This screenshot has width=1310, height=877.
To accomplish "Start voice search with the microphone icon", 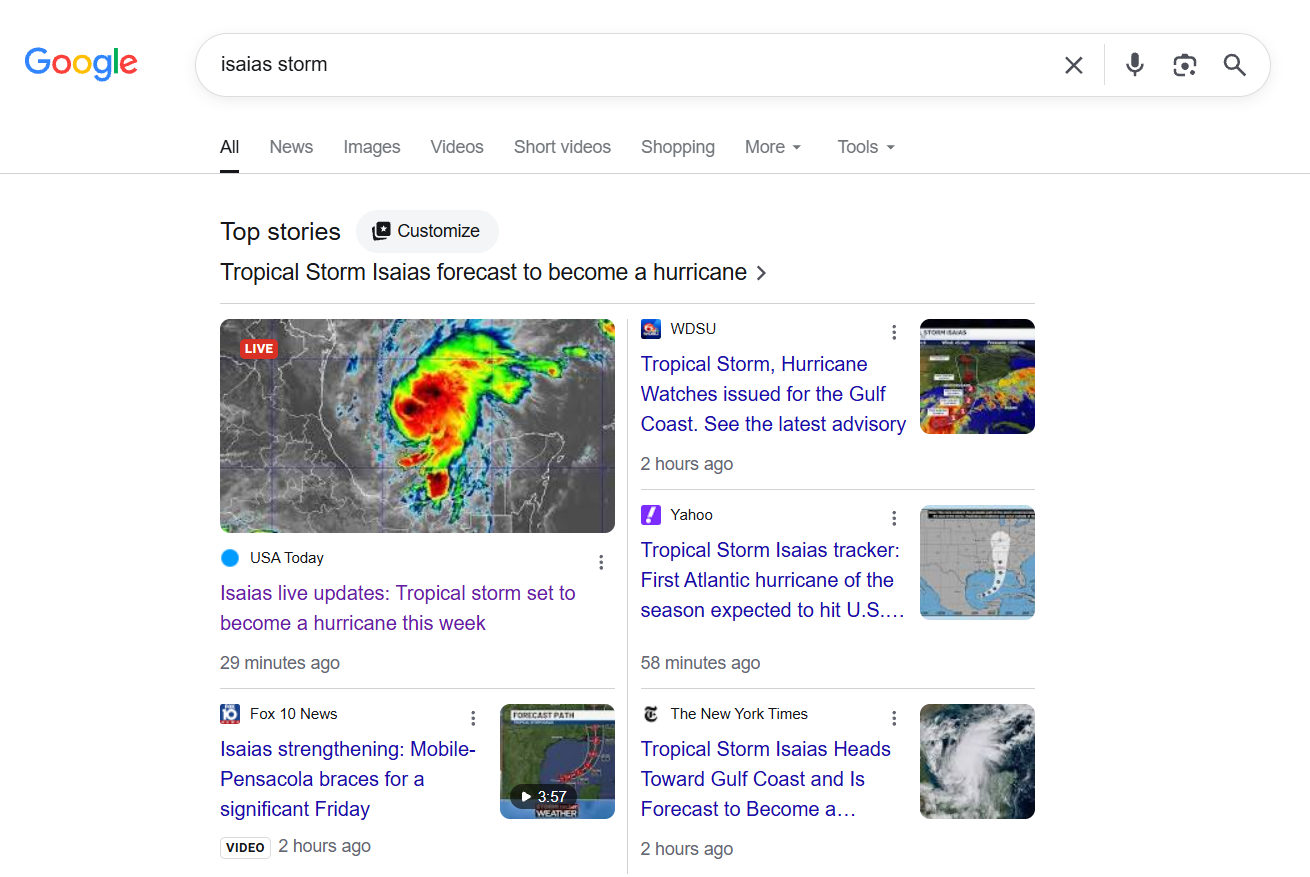I will click(1134, 65).
